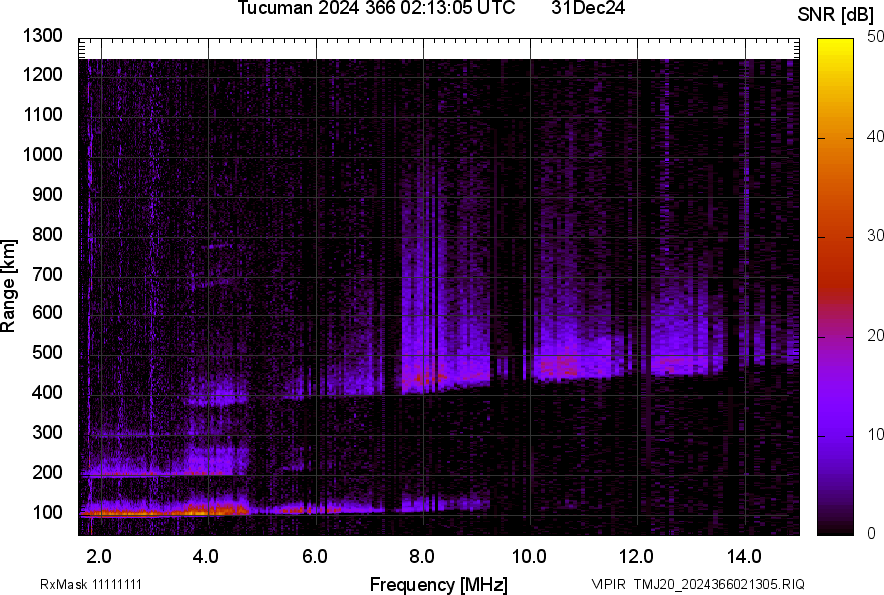
Task: Click the 8.0 tick on the frequency axis
Action: pyautogui.click(x=422, y=555)
